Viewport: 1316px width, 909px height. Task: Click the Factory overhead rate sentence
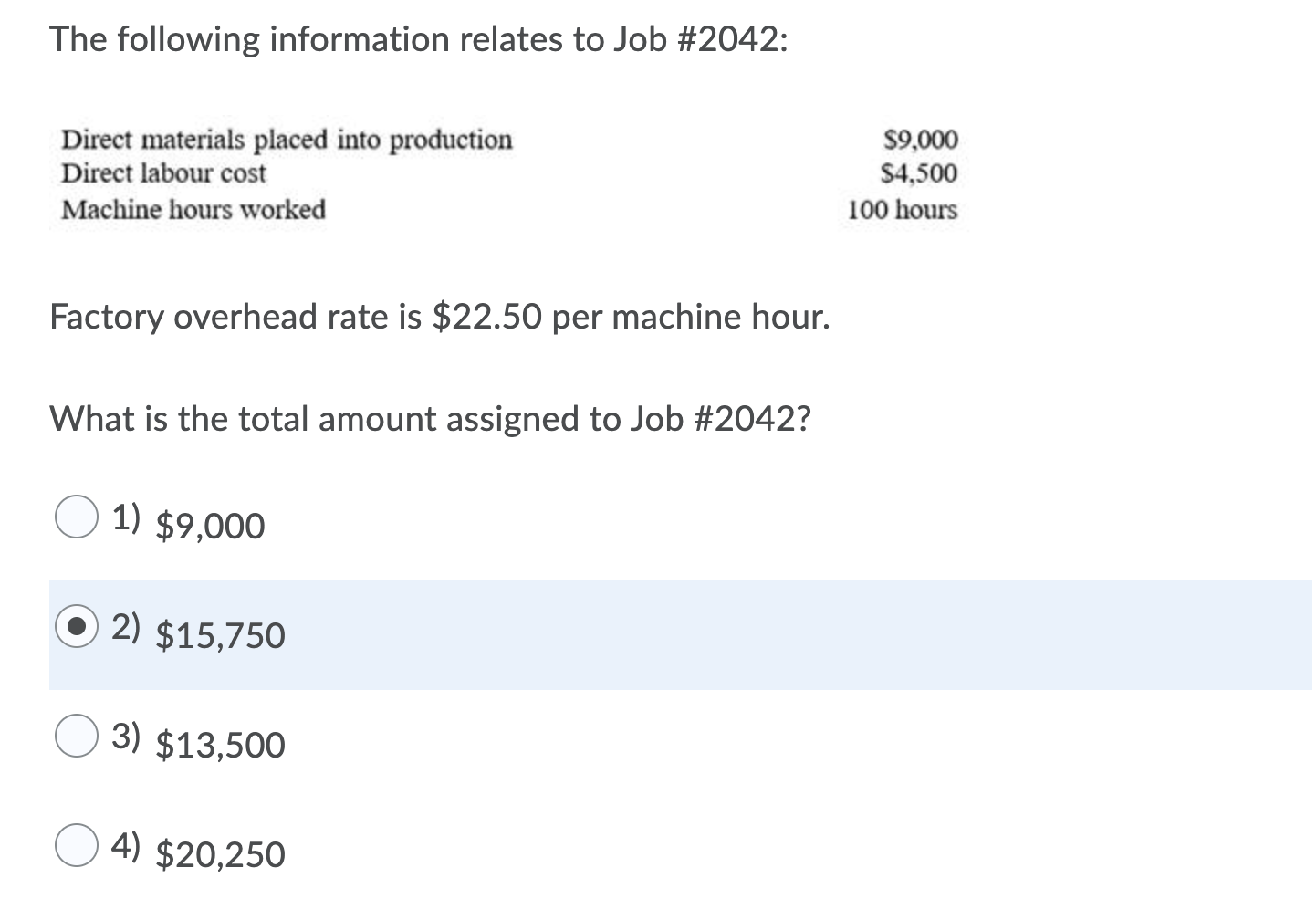pos(440,318)
